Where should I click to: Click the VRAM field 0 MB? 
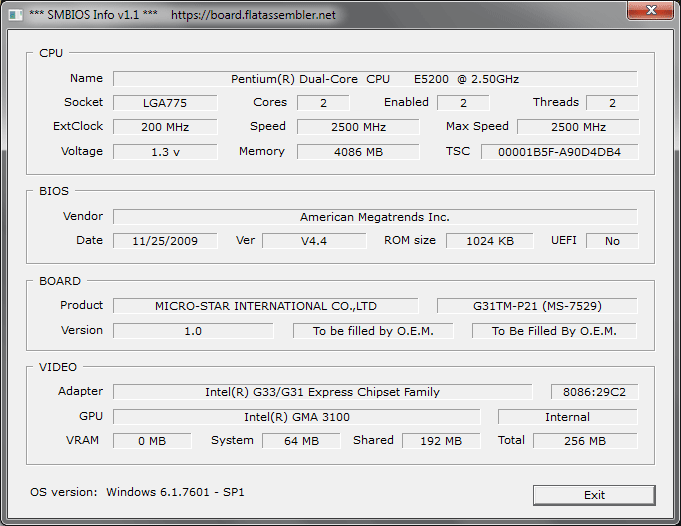[152, 441]
